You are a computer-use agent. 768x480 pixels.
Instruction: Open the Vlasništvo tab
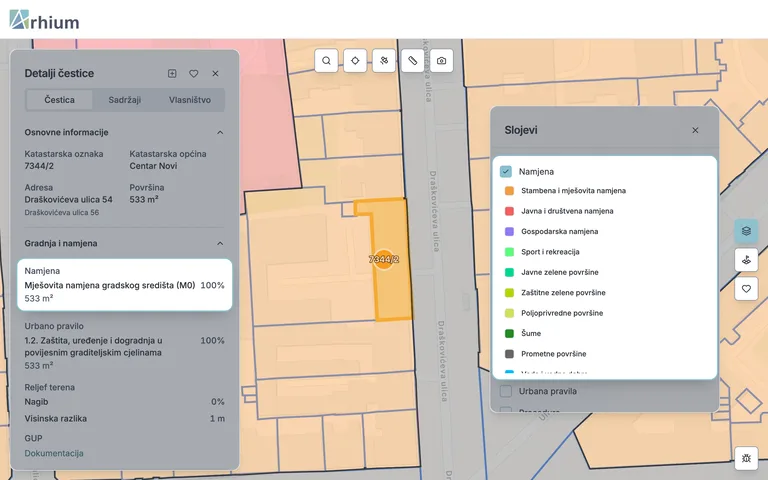(x=190, y=100)
